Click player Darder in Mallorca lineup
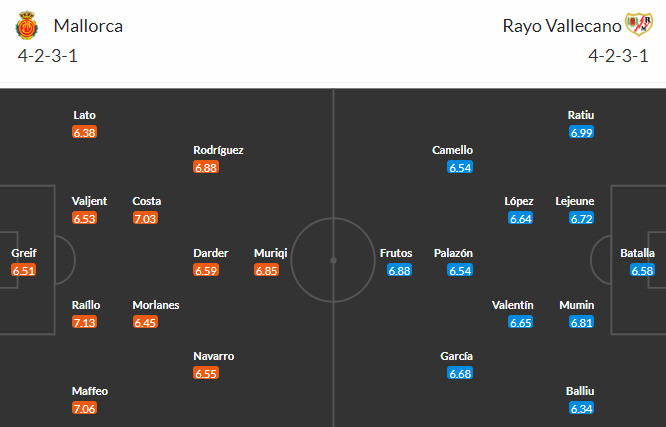Screen dimensions: 666x427 [211, 253]
